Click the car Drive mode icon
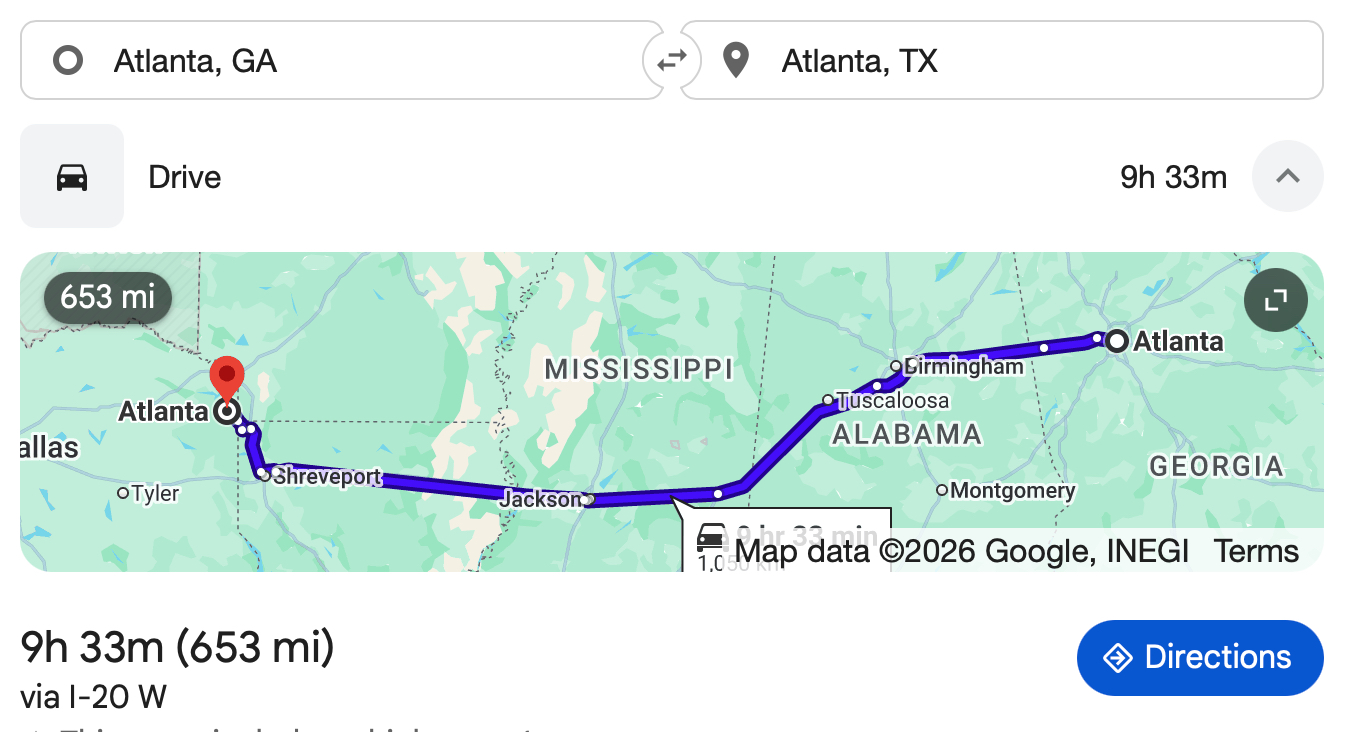This screenshot has height=732, width=1346. click(72, 177)
